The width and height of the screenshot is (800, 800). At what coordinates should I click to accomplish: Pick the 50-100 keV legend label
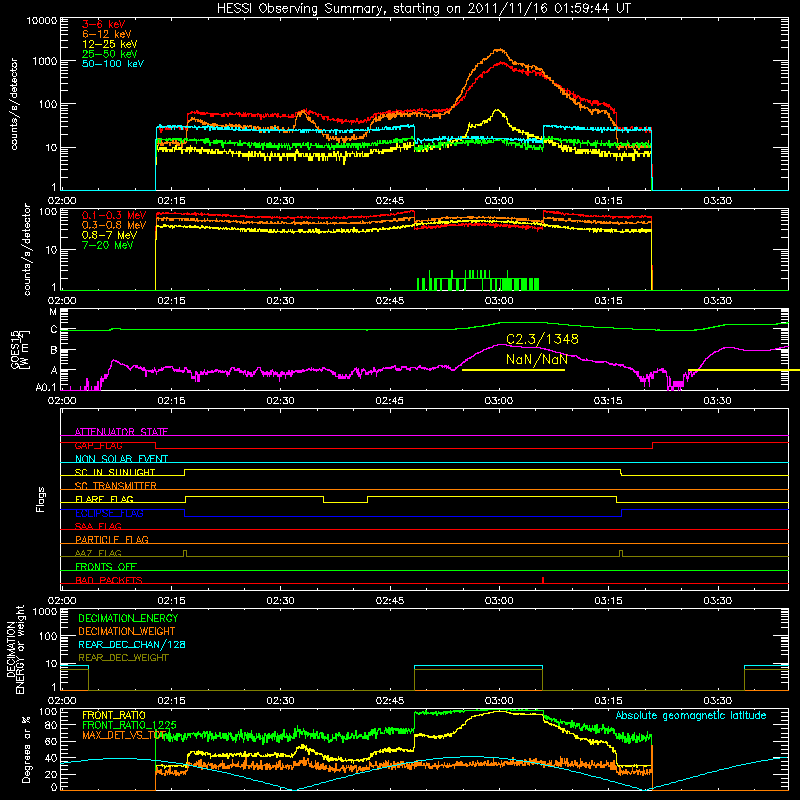[113, 64]
